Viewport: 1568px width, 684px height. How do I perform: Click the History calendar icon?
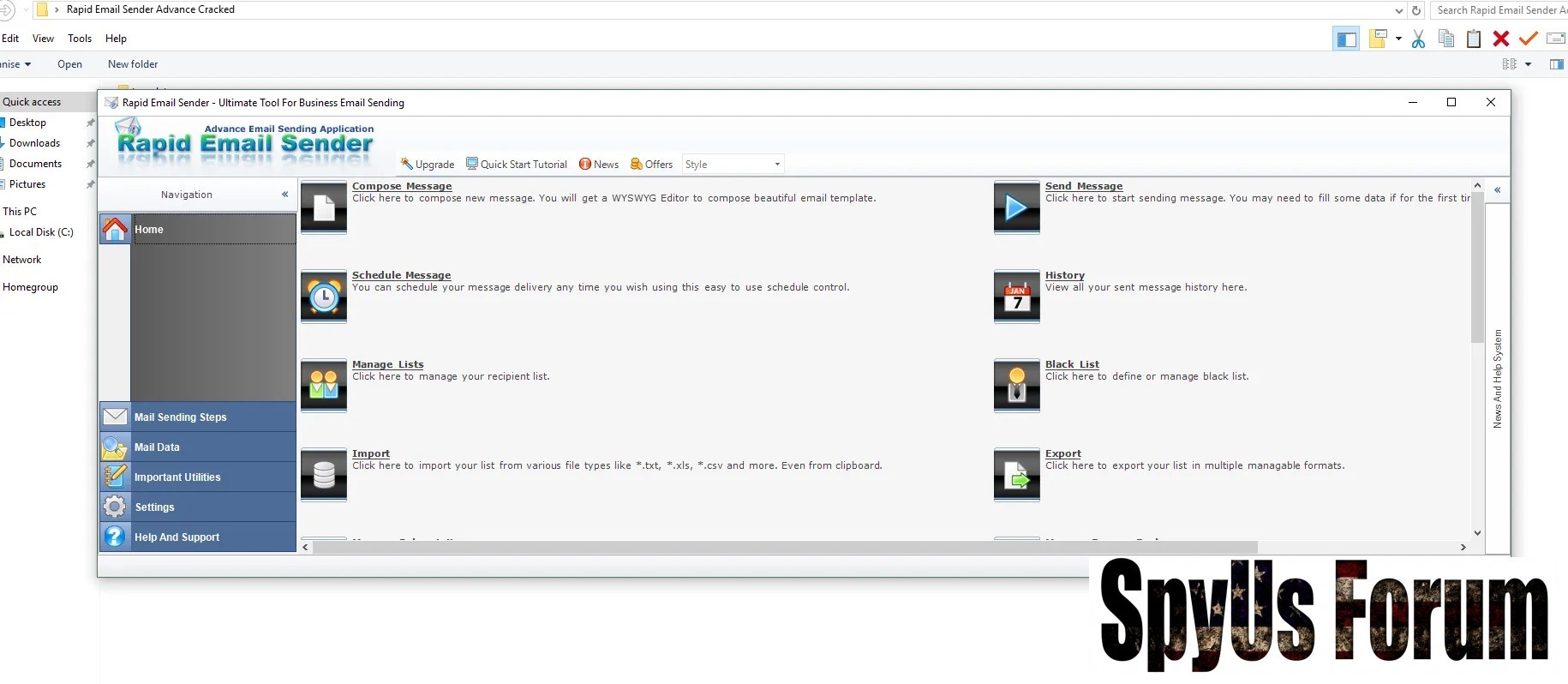1016,297
